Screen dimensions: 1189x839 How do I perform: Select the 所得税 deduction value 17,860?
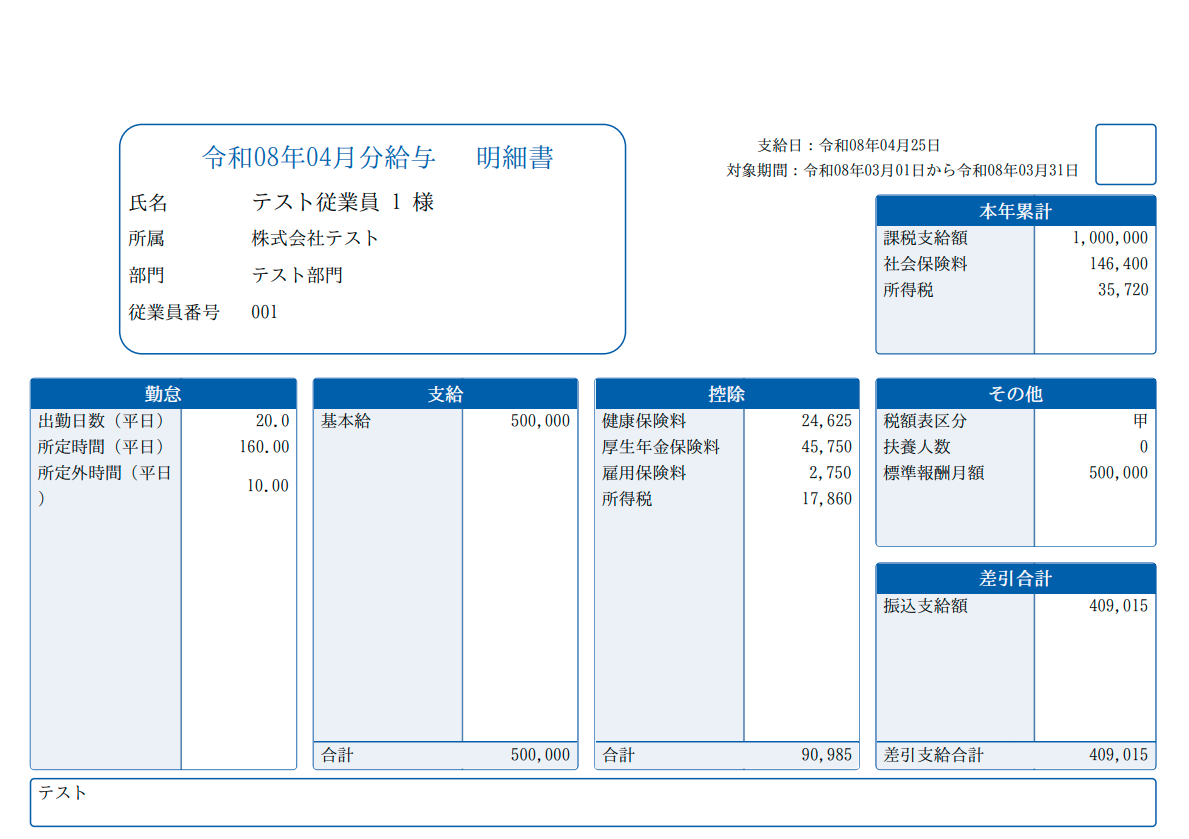click(x=826, y=499)
